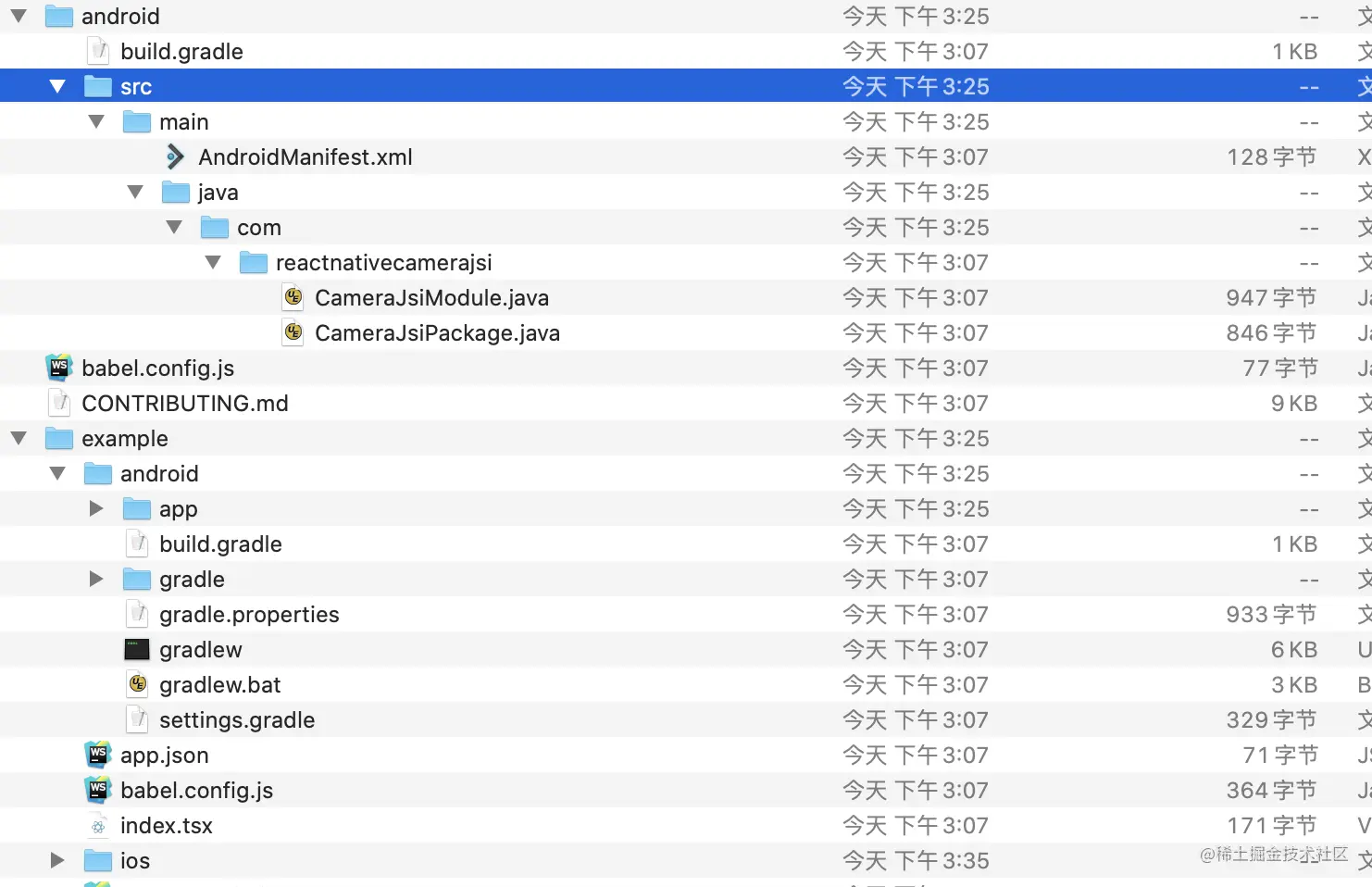Image resolution: width=1372 pixels, height=887 pixels.
Task: Click the WebStorm icon of example babel.config.js
Action: tap(98, 790)
